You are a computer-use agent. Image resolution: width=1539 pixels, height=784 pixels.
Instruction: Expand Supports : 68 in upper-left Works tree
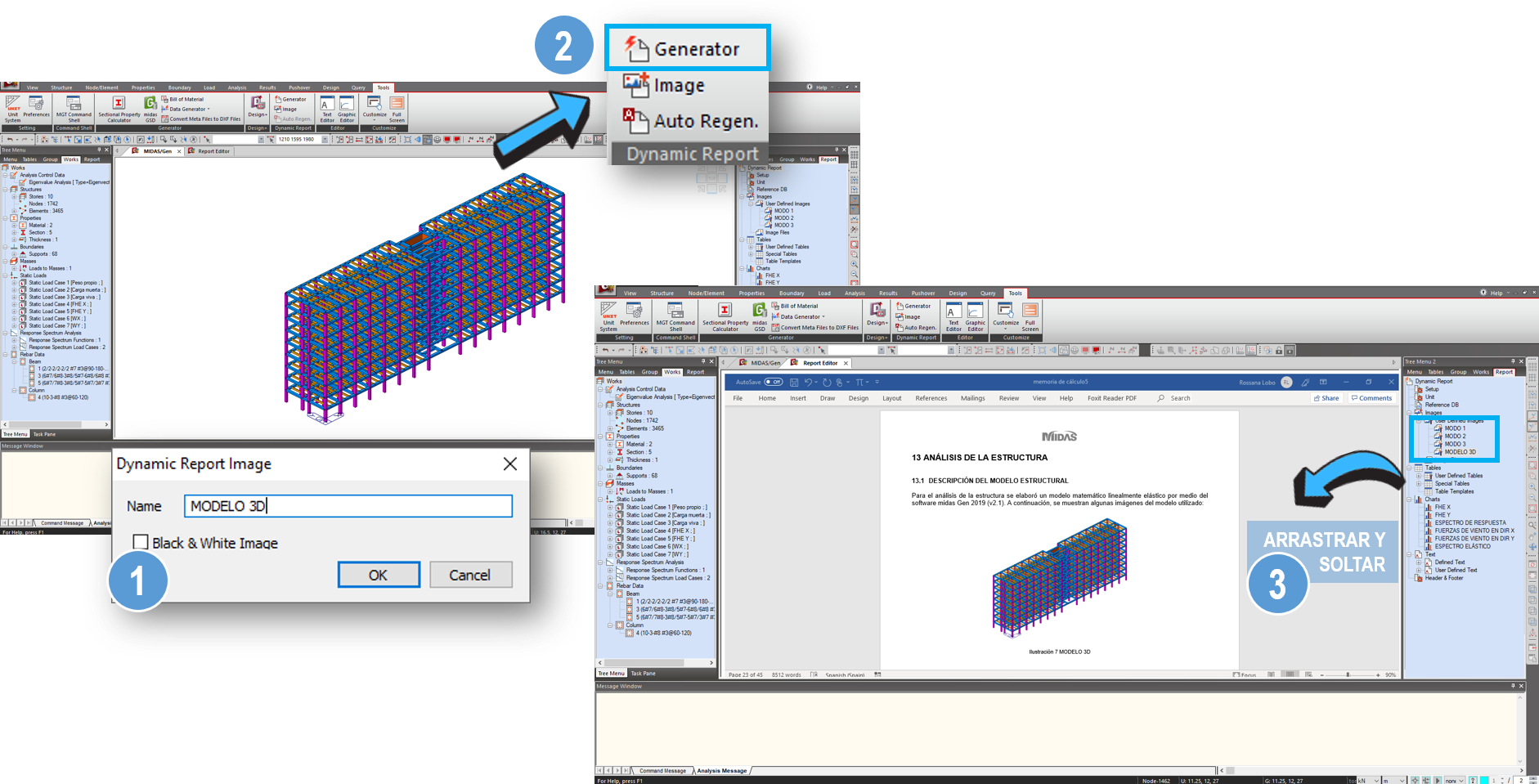pos(14,253)
